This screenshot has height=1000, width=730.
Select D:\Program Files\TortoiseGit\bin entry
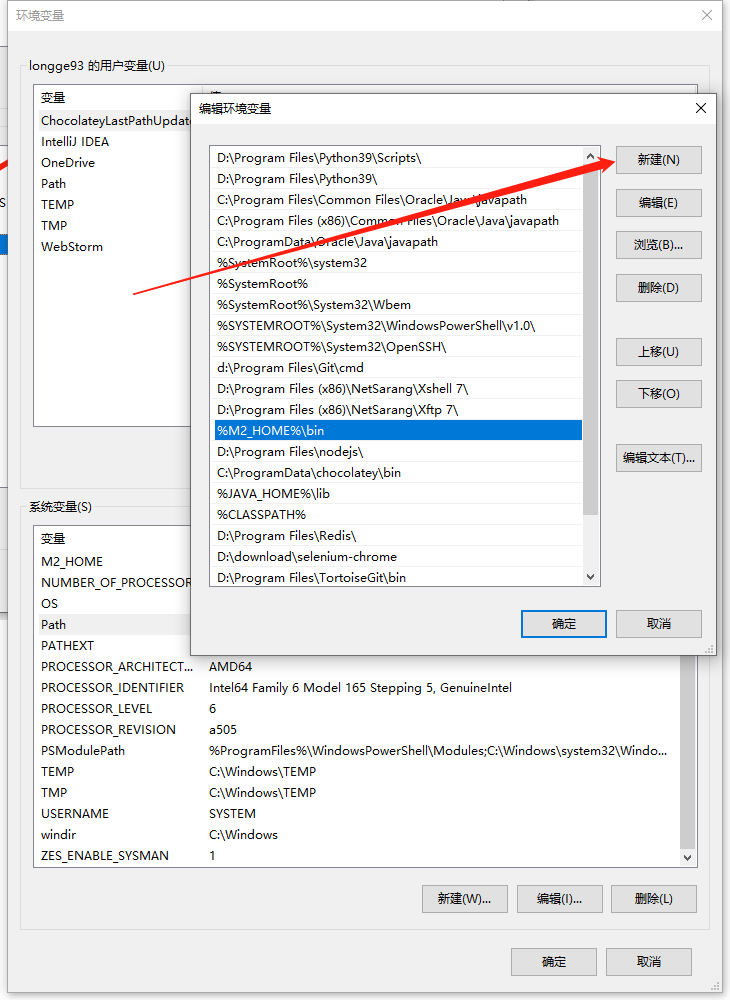point(398,578)
